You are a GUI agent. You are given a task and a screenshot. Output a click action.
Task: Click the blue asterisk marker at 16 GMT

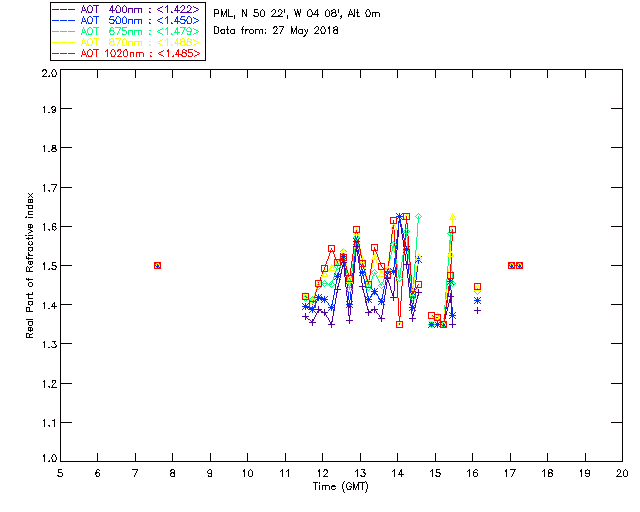(x=478, y=301)
